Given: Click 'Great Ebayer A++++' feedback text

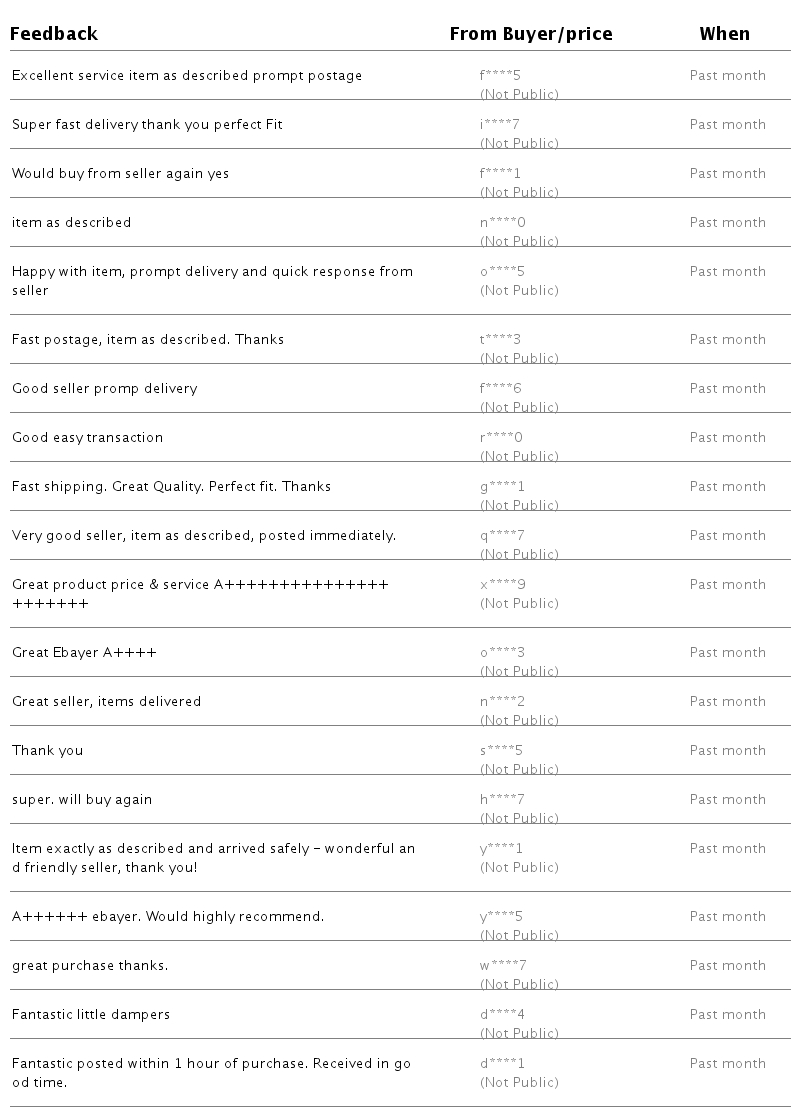Looking at the screenshot, I should (x=84, y=653).
